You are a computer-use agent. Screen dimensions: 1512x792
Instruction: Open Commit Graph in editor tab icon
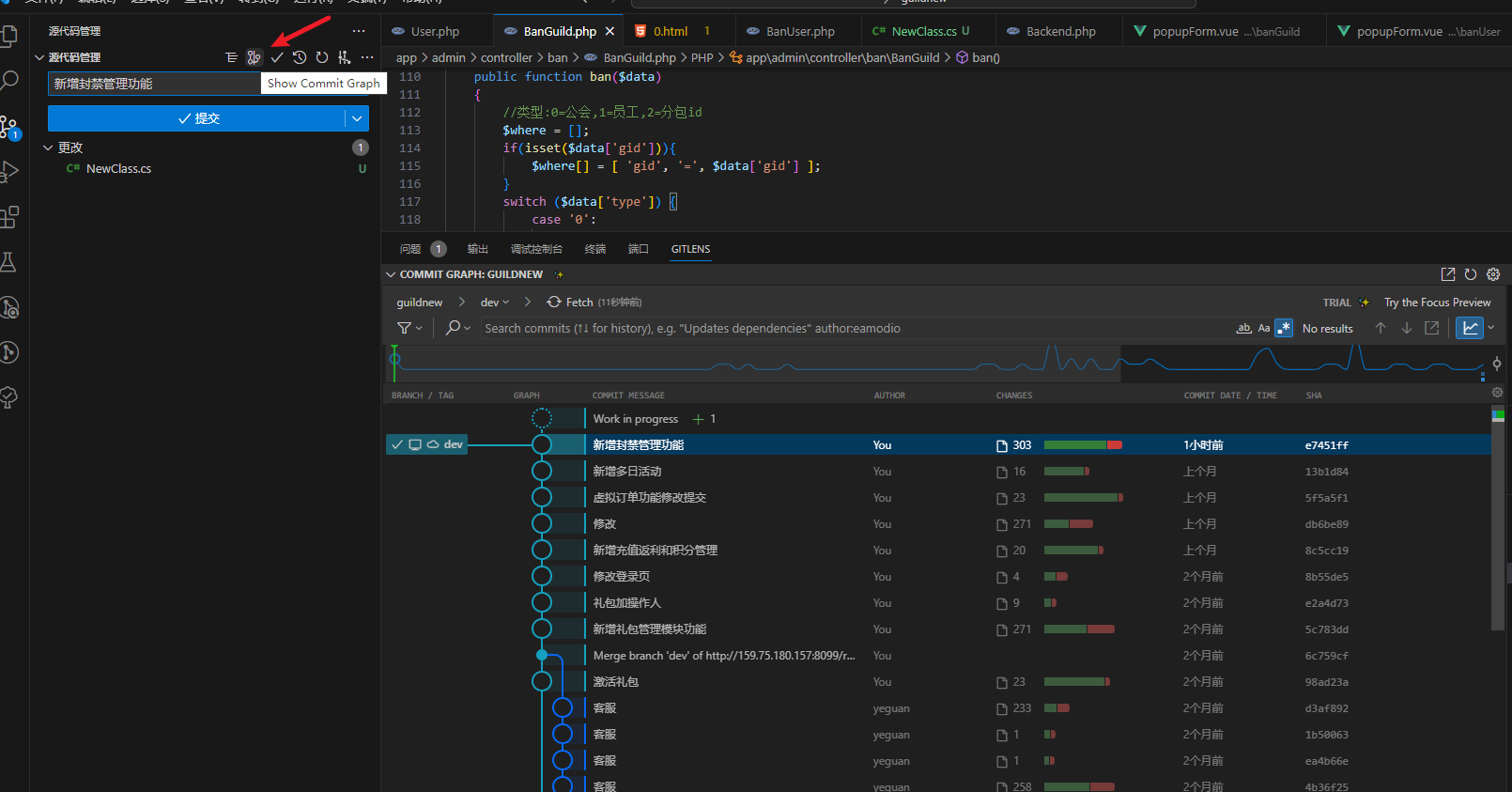[x=1448, y=274]
